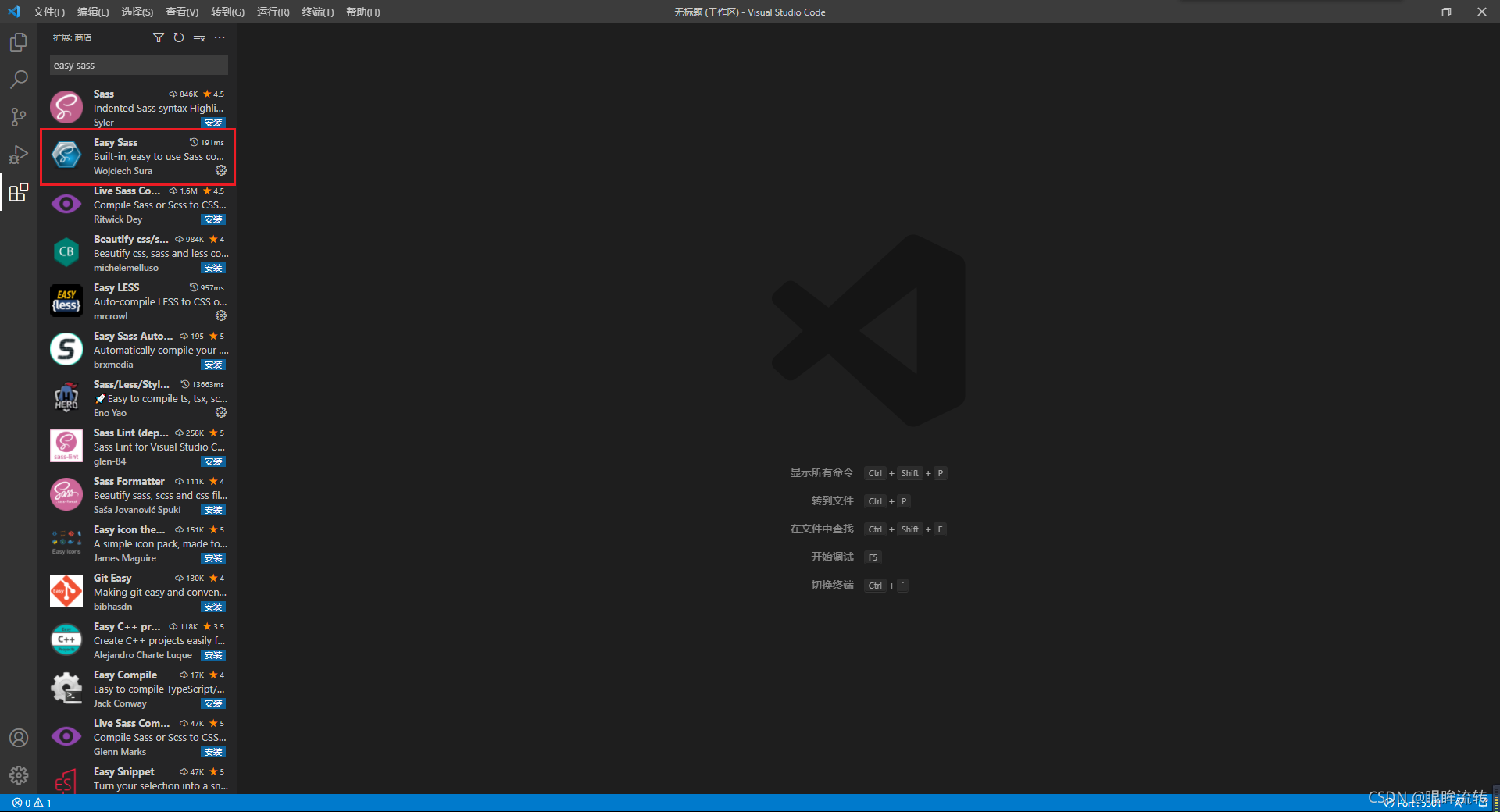Select the Extensions view icon
Viewport: 1500px width, 812px height.
pos(19,192)
